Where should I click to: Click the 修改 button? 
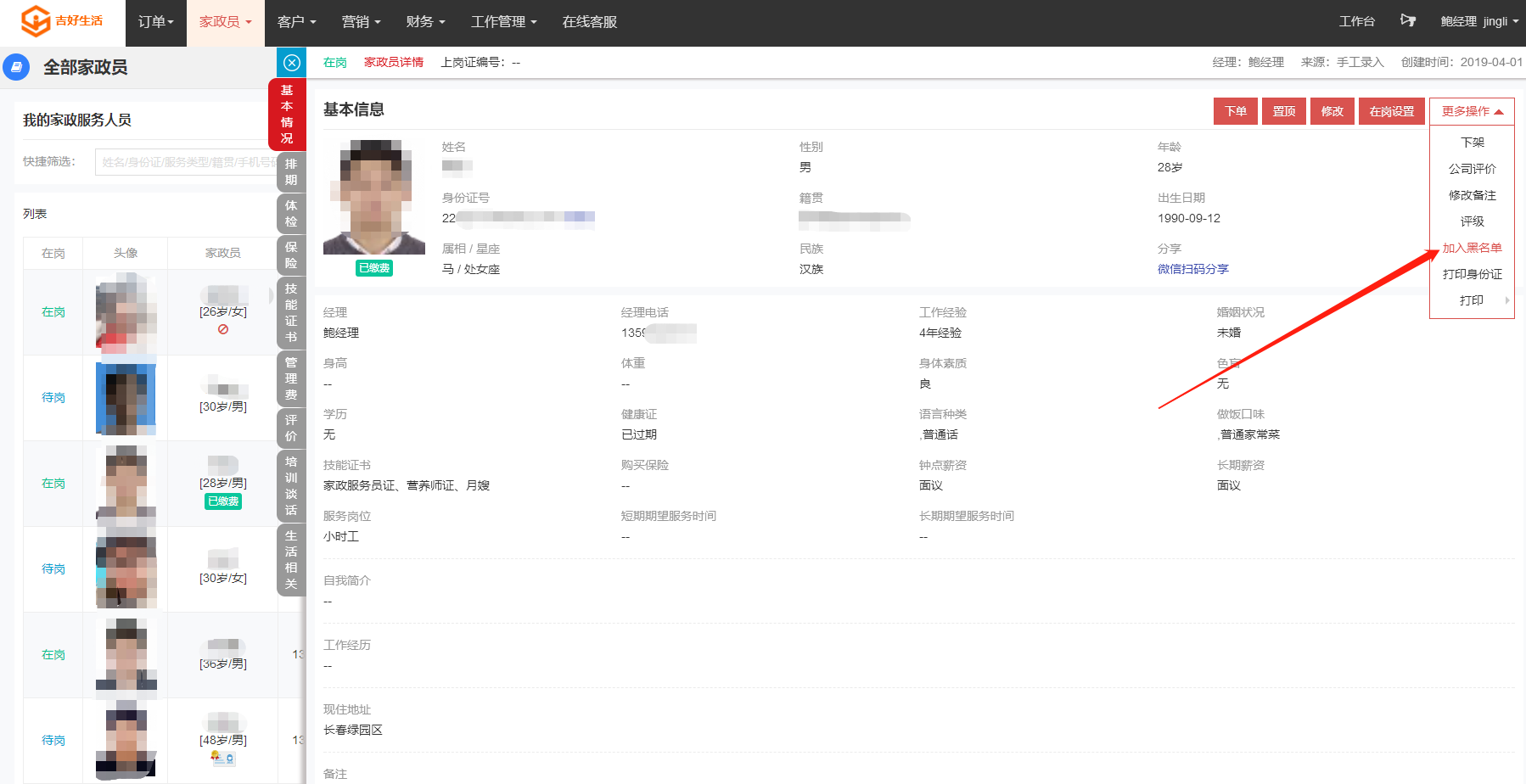coord(1332,111)
